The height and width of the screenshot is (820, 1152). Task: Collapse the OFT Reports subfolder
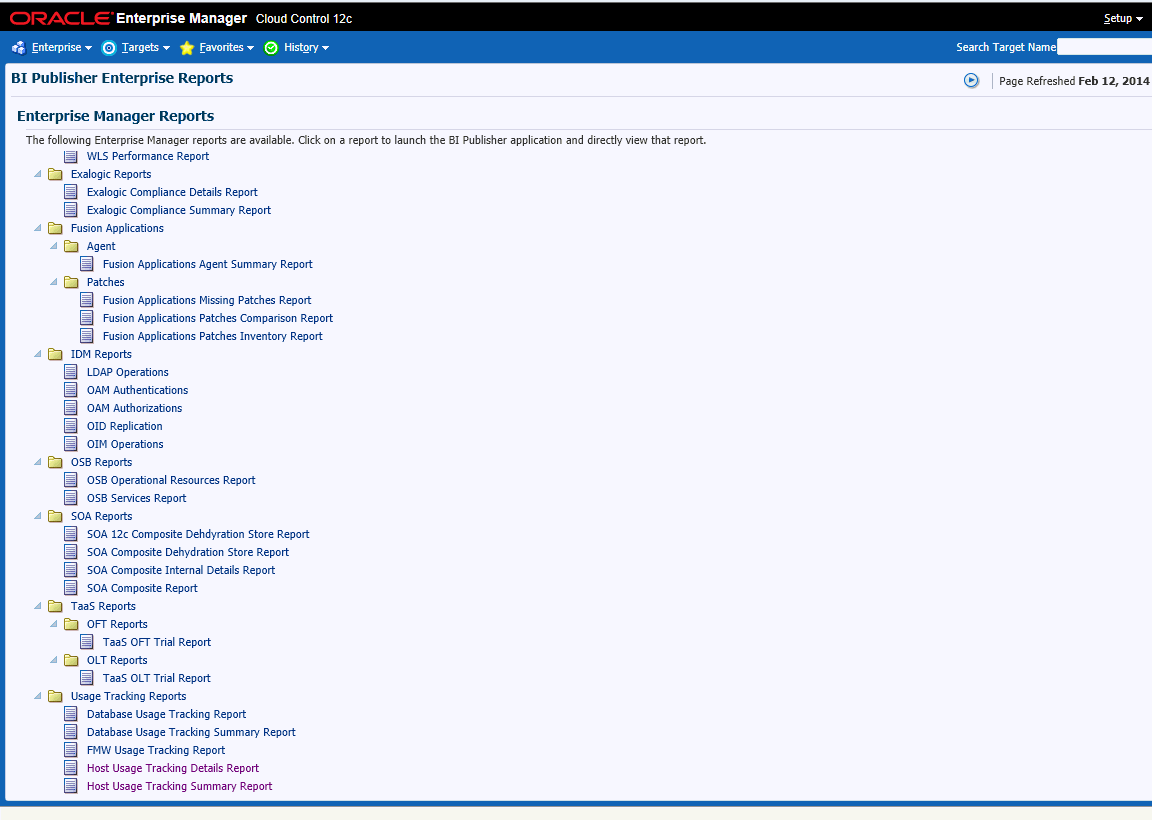coord(54,624)
